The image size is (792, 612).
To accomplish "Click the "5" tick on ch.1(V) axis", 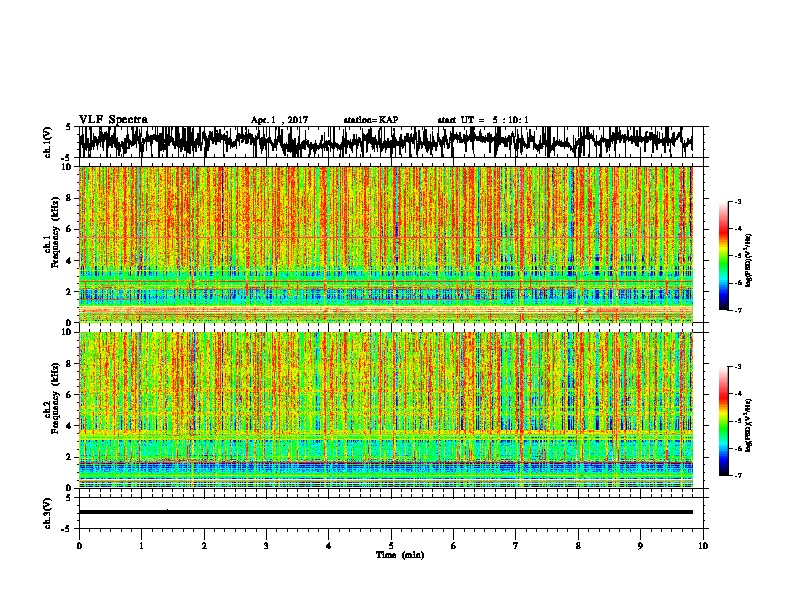I will click(x=69, y=127).
